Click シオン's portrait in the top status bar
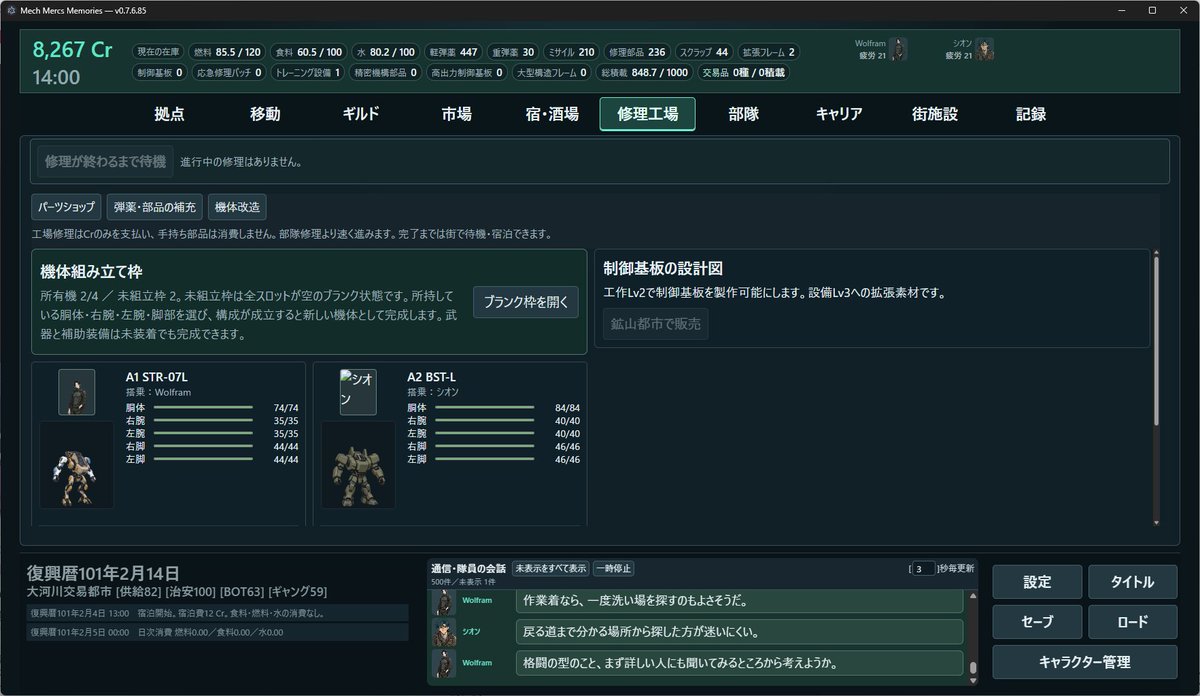Viewport: 1200px width, 696px height. pos(985,49)
